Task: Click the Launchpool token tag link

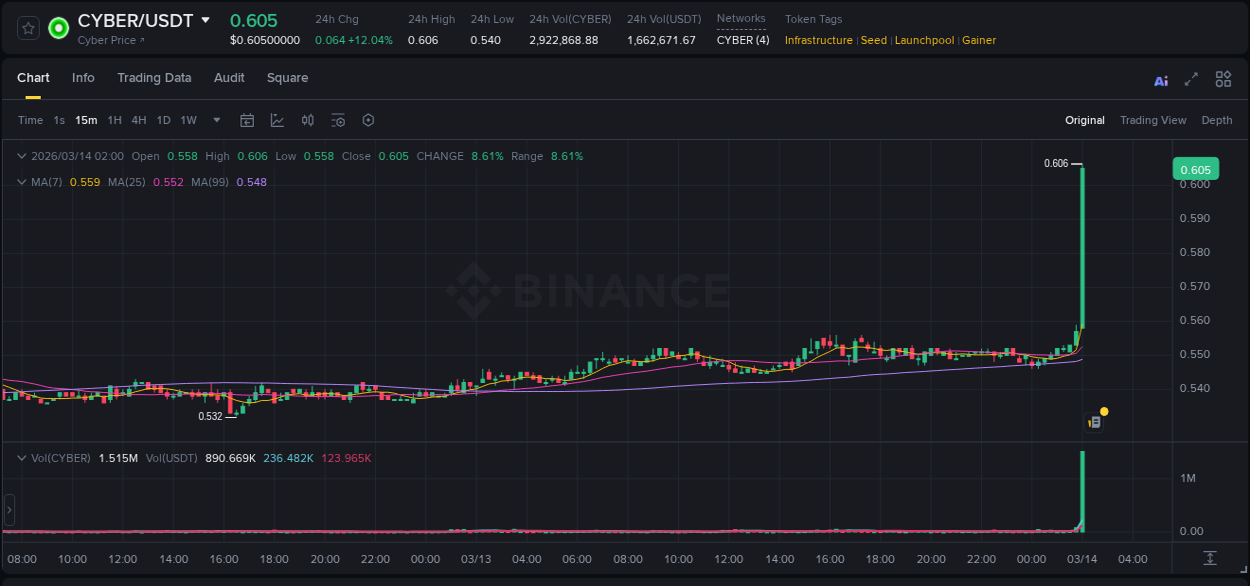Action: 924,40
